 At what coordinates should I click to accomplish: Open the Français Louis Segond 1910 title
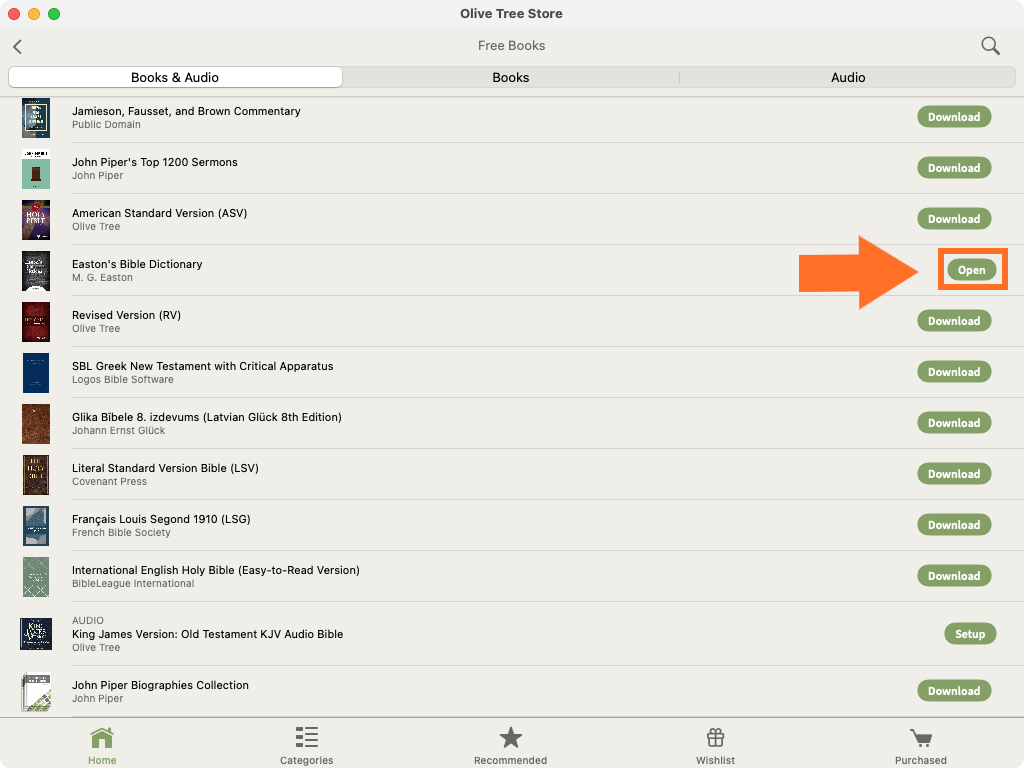point(161,519)
